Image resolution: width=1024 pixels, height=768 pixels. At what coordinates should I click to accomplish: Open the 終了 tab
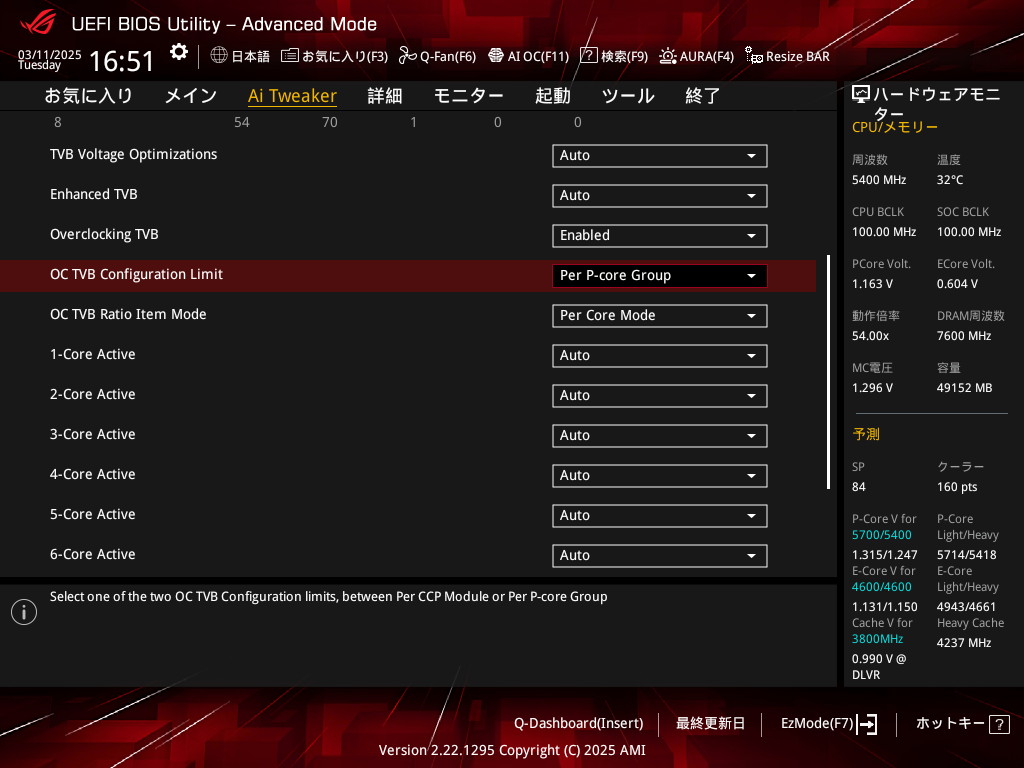[703, 96]
